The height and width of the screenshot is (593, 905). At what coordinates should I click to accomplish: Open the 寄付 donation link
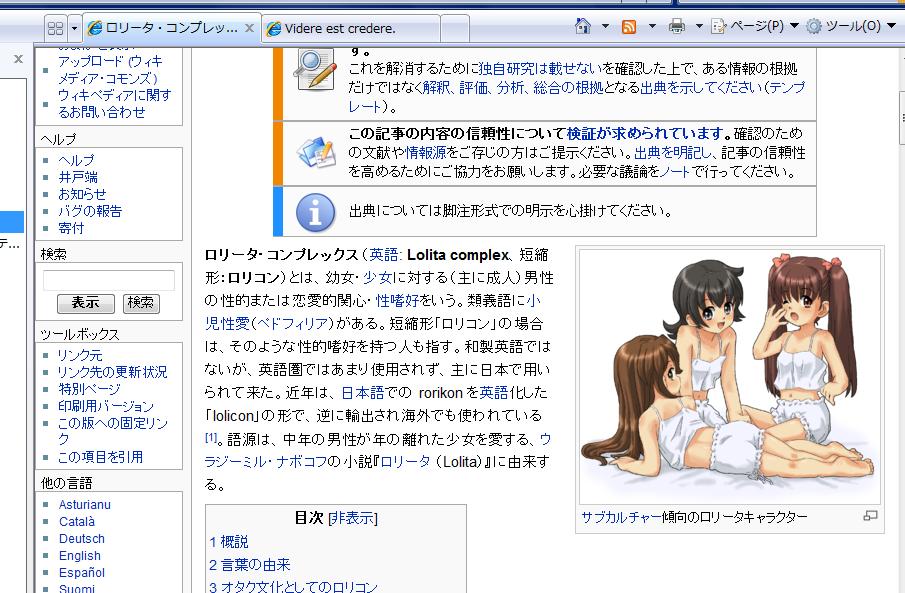71,228
